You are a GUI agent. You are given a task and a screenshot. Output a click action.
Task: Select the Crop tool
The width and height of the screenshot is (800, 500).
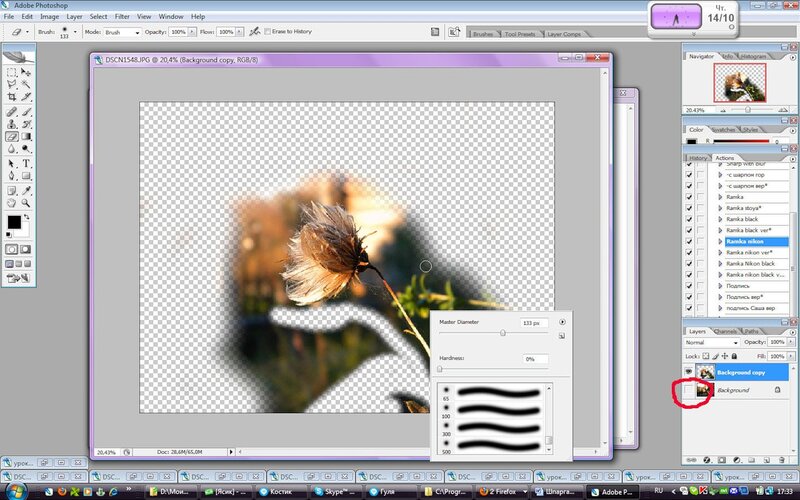12,96
